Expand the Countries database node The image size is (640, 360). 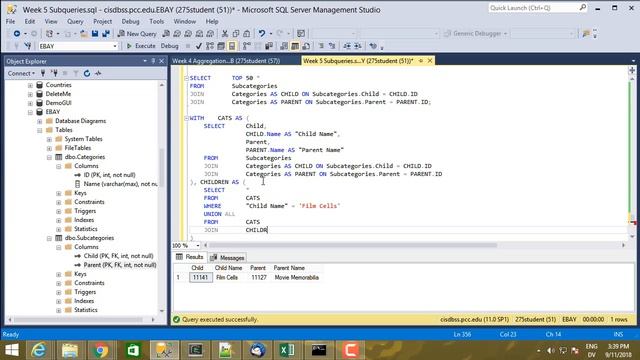tap(30, 85)
